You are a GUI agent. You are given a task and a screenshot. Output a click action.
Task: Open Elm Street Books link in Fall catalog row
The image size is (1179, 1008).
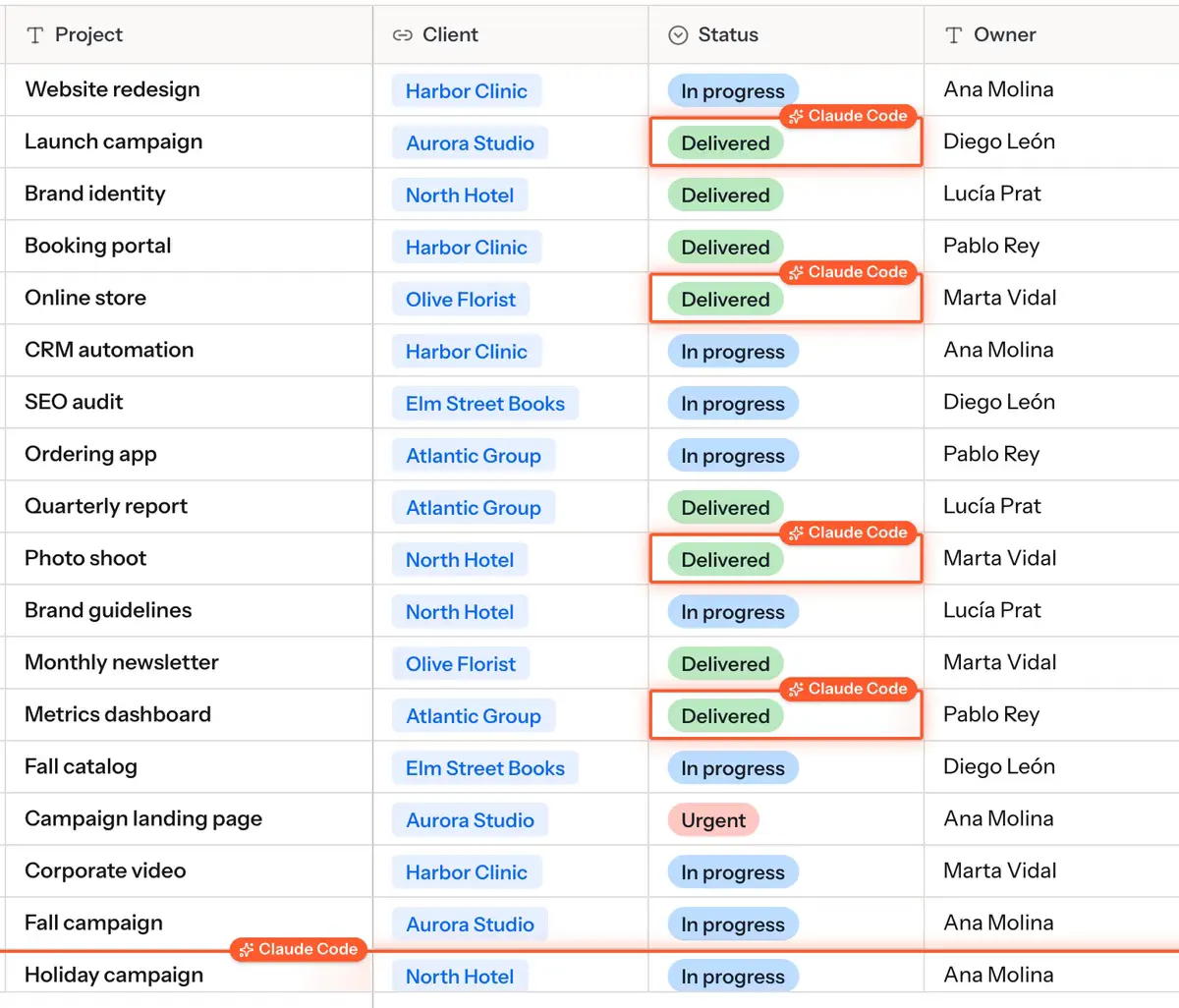485,768
